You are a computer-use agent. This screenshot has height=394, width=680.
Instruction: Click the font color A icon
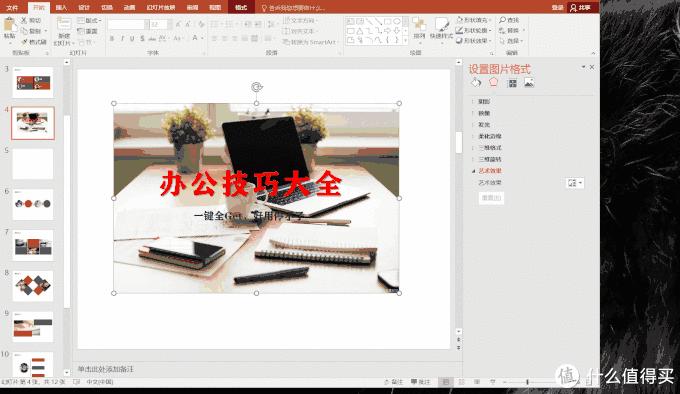pyautogui.click(x=195, y=38)
